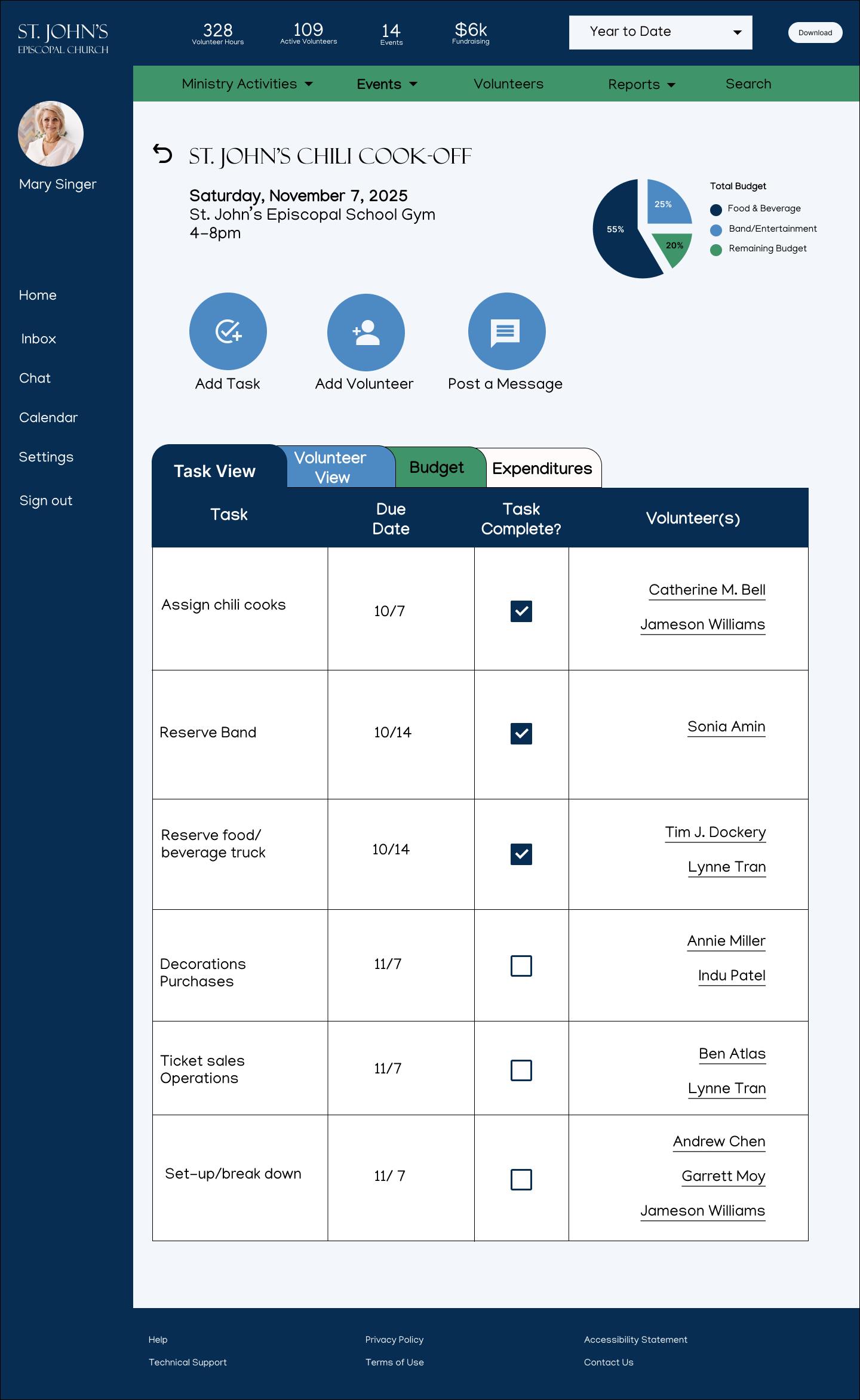Expand the Reports menu
The image size is (860, 1400).
click(x=641, y=85)
